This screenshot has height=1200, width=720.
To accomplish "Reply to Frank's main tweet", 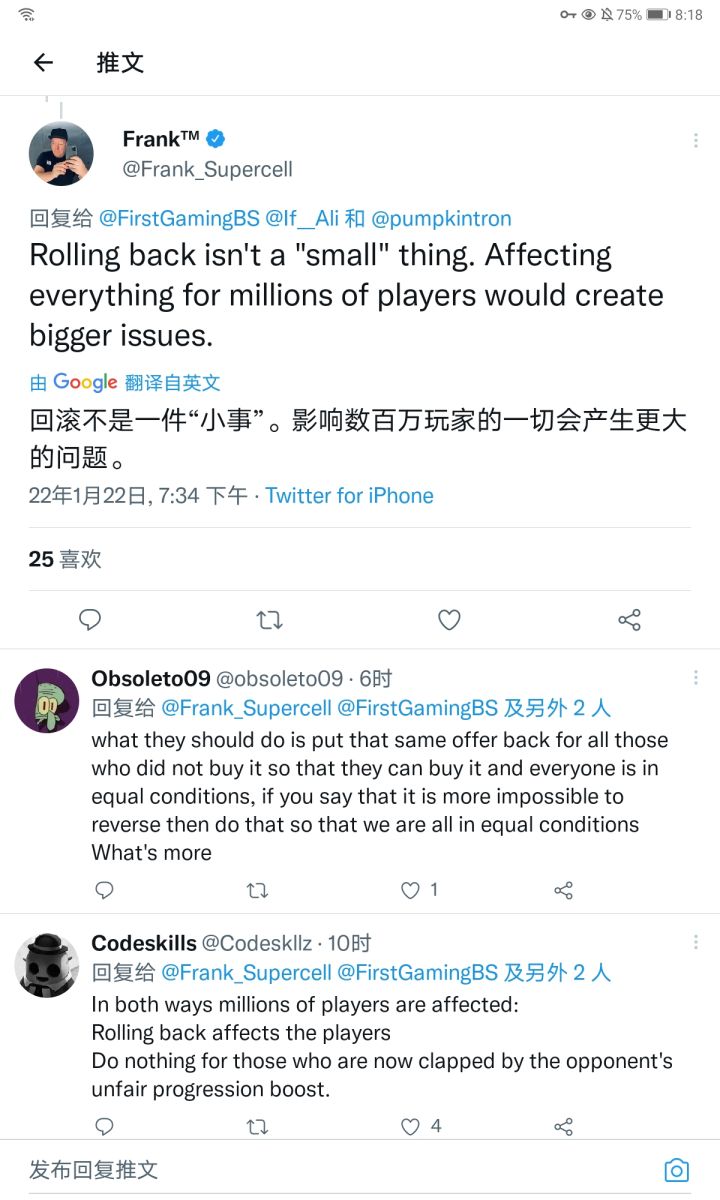I will tap(90, 620).
